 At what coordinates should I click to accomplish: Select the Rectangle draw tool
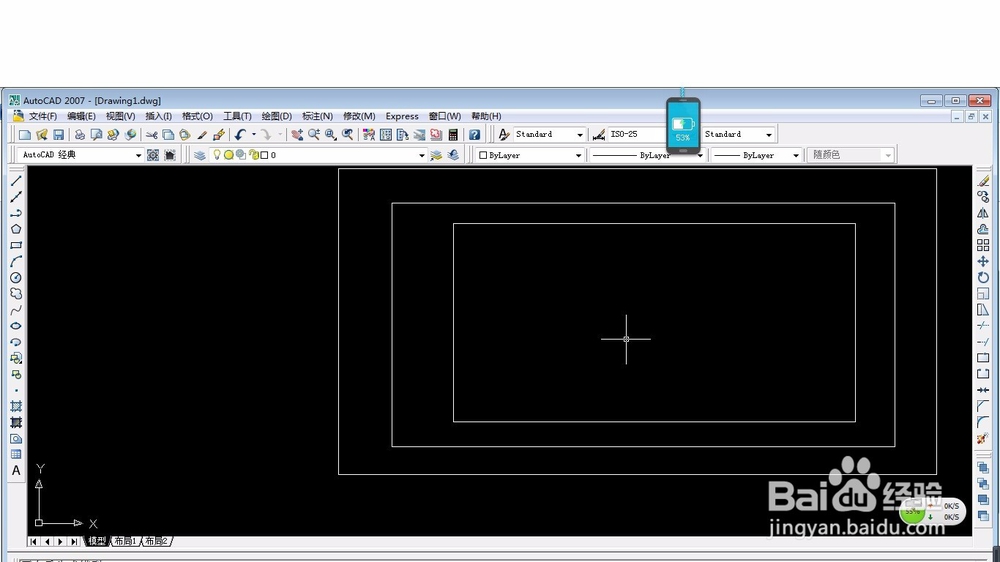pyautogui.click(x=16, y=246)
